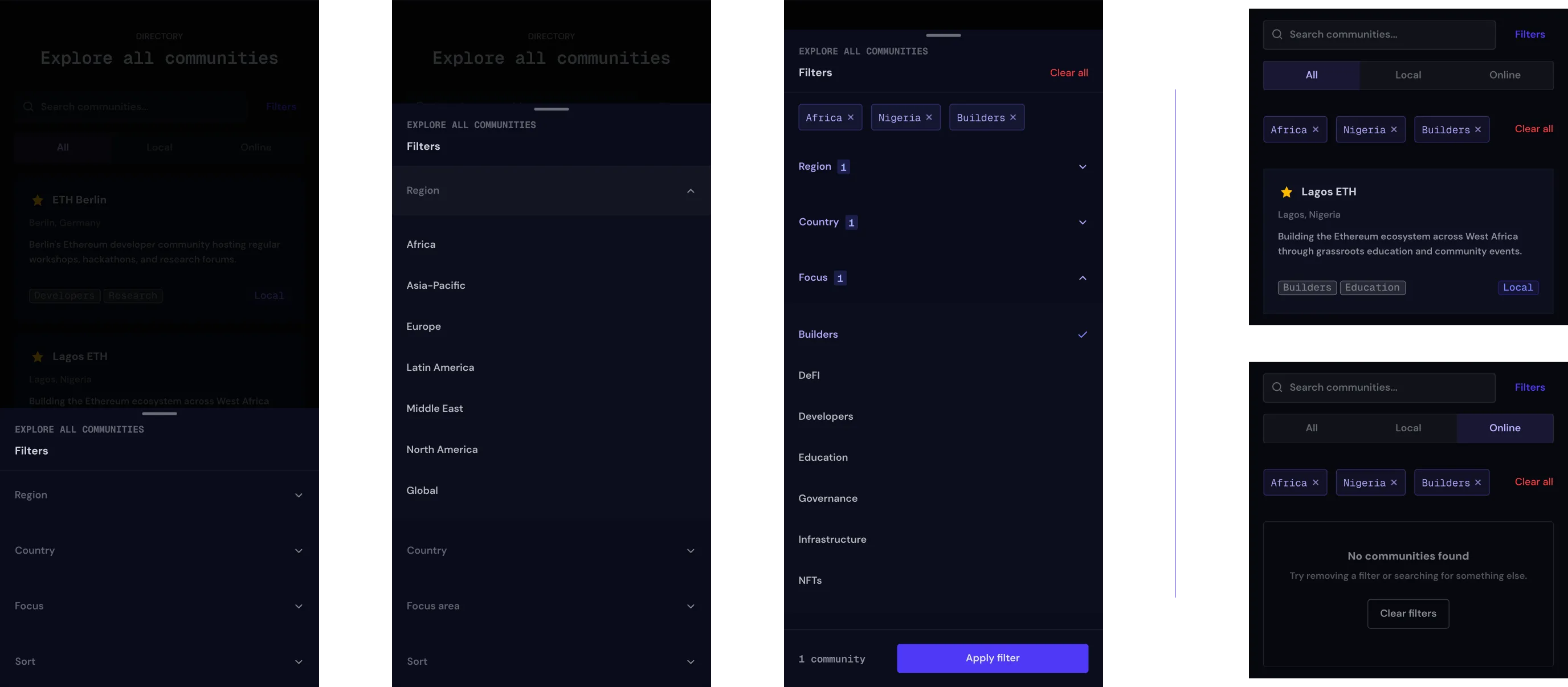
Task: Select the NFTs focus option
Action: 943,580
